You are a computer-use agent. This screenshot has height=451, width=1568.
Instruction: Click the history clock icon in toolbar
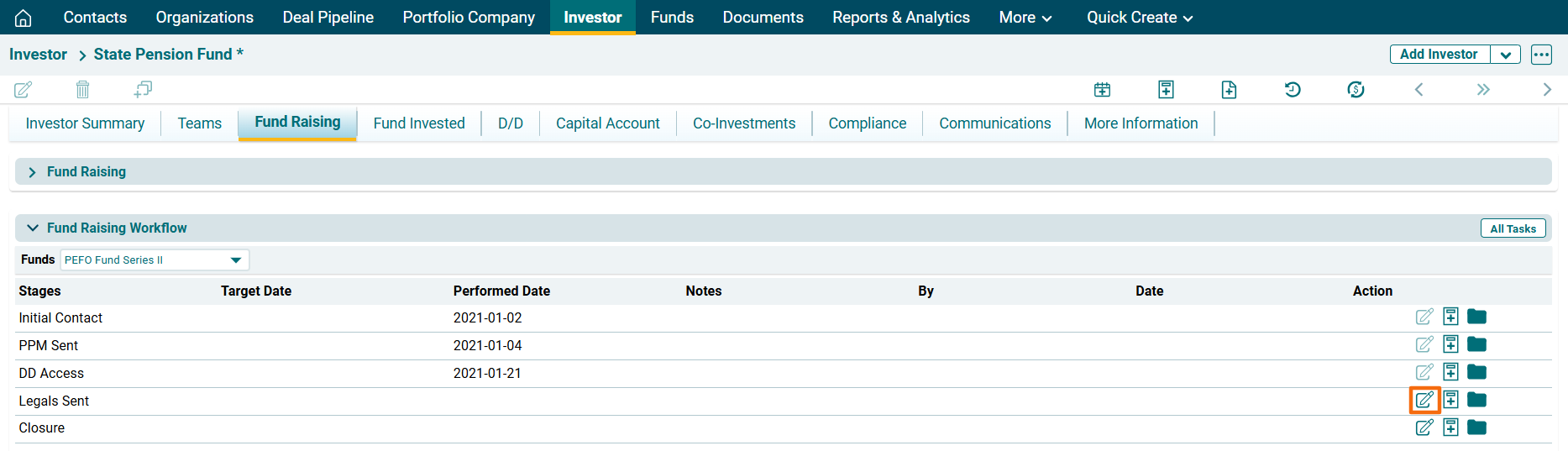click(x=1292, y=89)
